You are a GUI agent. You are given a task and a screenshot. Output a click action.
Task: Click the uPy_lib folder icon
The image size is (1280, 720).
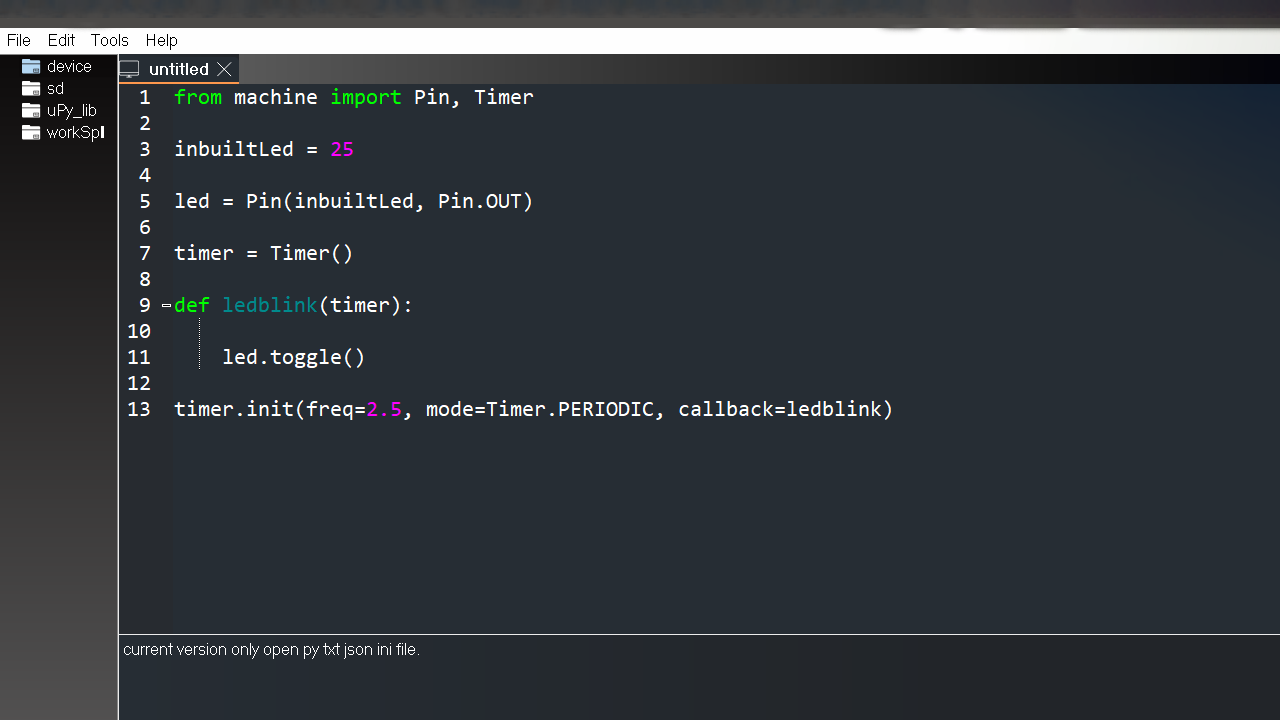coord(31,111)
